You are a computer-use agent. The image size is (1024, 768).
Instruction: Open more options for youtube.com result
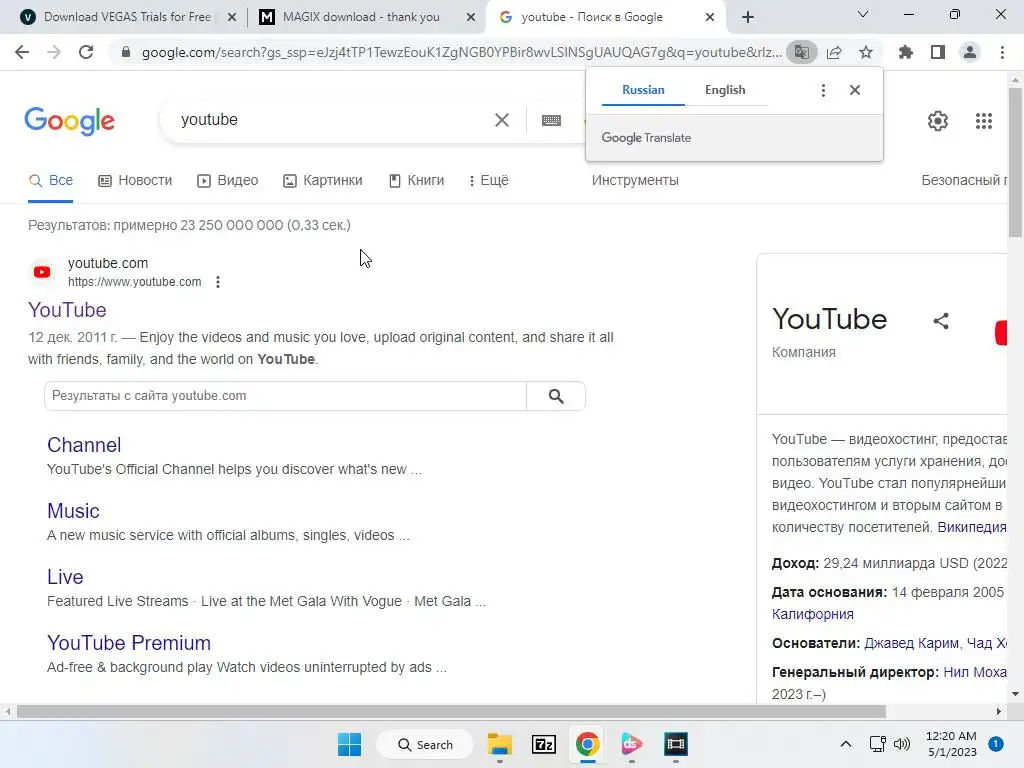click(218, 282)
